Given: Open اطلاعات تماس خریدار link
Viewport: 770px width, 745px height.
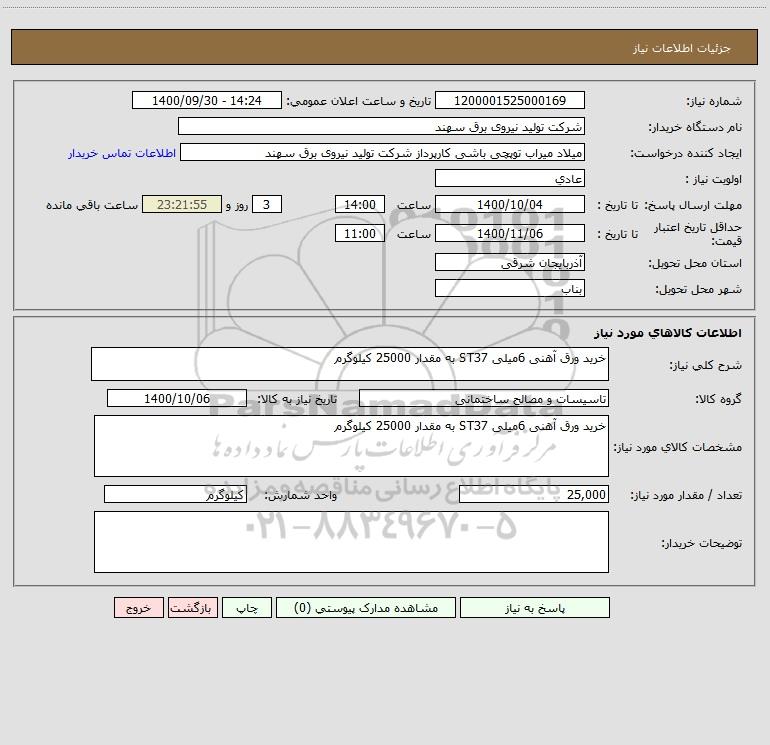Looking at the screenshot, I should (122, 153).
